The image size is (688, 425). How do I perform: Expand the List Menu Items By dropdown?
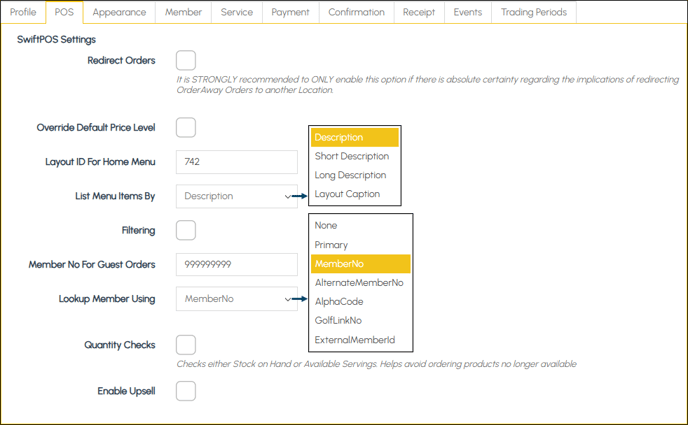point(236,196)
